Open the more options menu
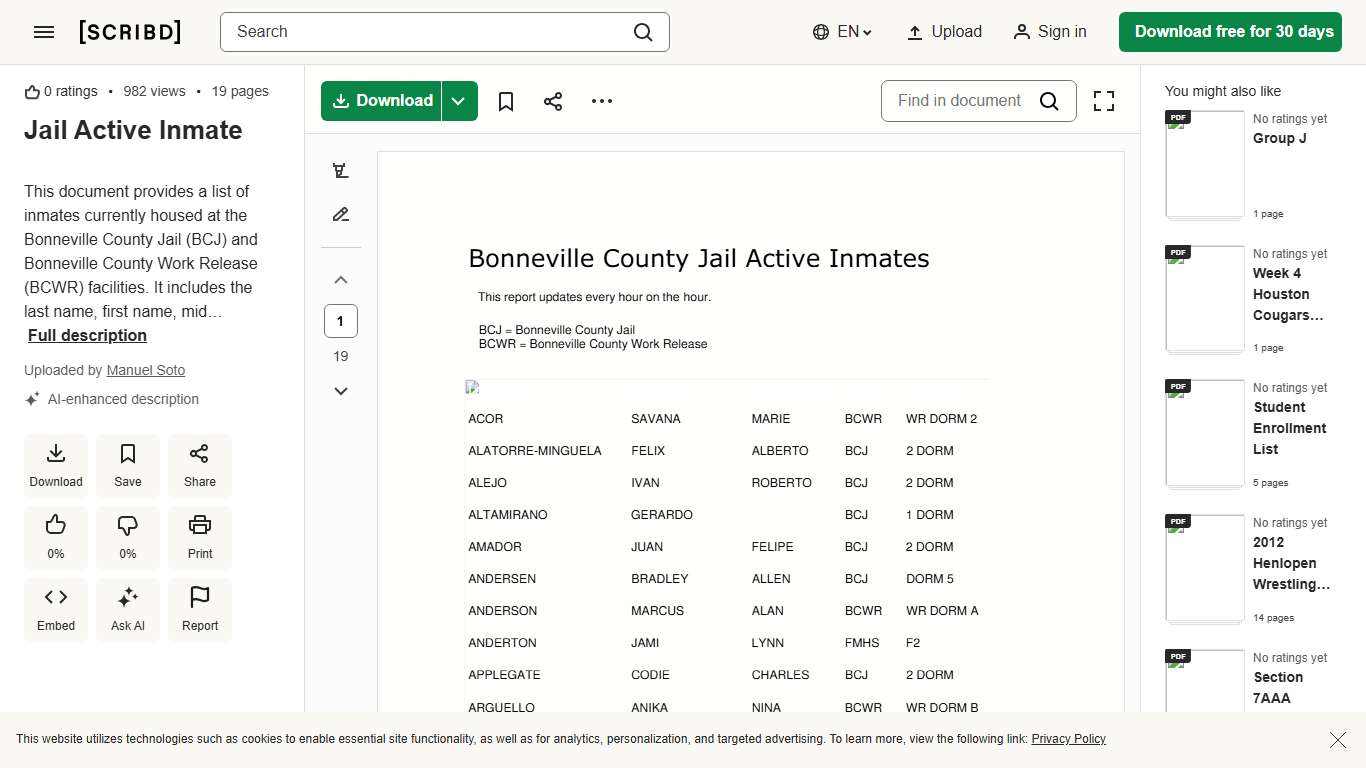Screen dimensions: 1366x768 tap(601, 101)
